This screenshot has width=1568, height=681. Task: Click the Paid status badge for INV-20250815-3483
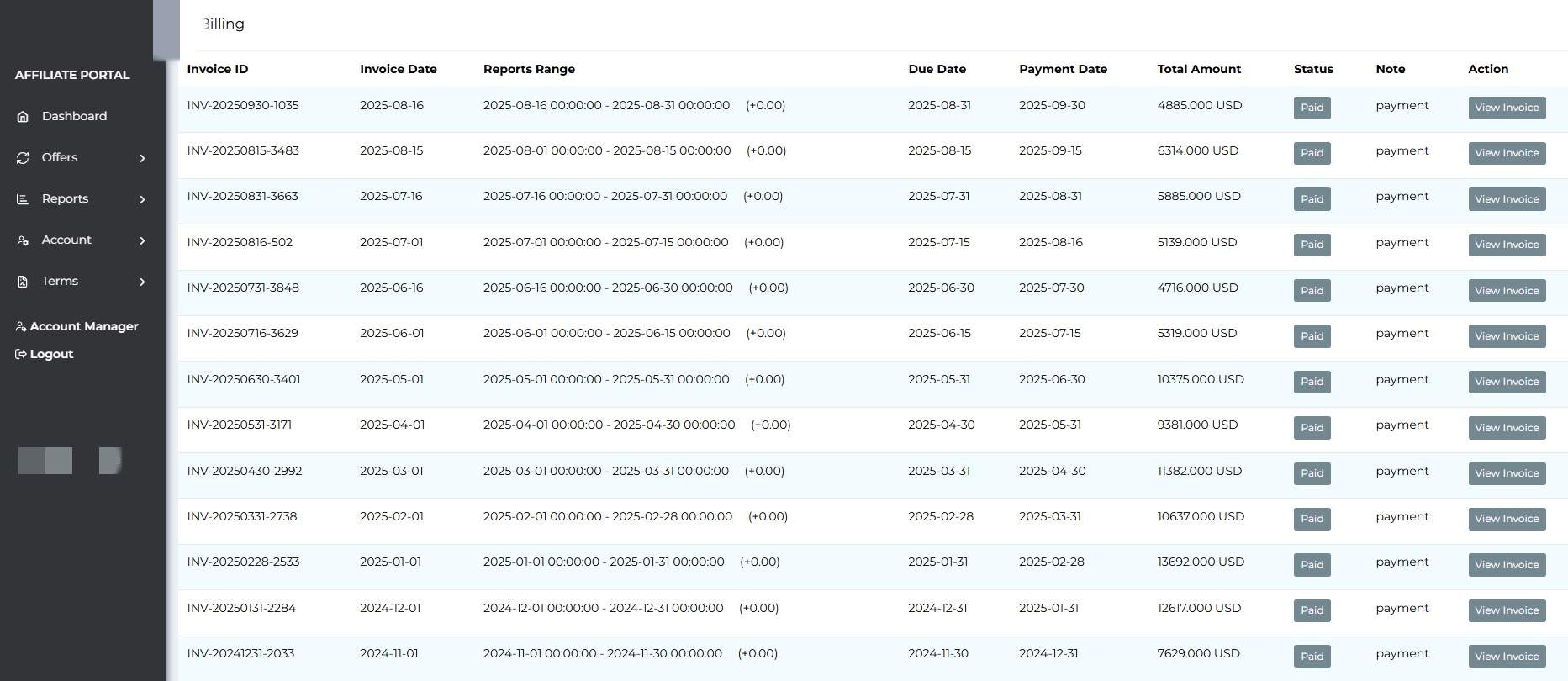[x=1312, y=153]
